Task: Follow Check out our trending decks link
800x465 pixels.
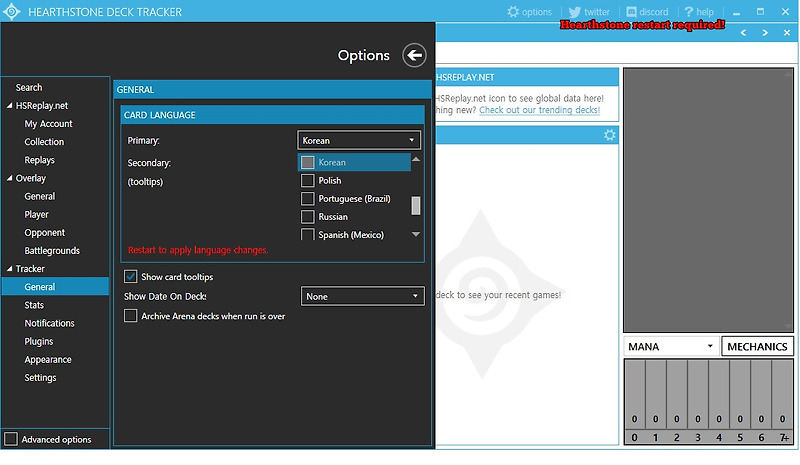Action: [539, 110]
